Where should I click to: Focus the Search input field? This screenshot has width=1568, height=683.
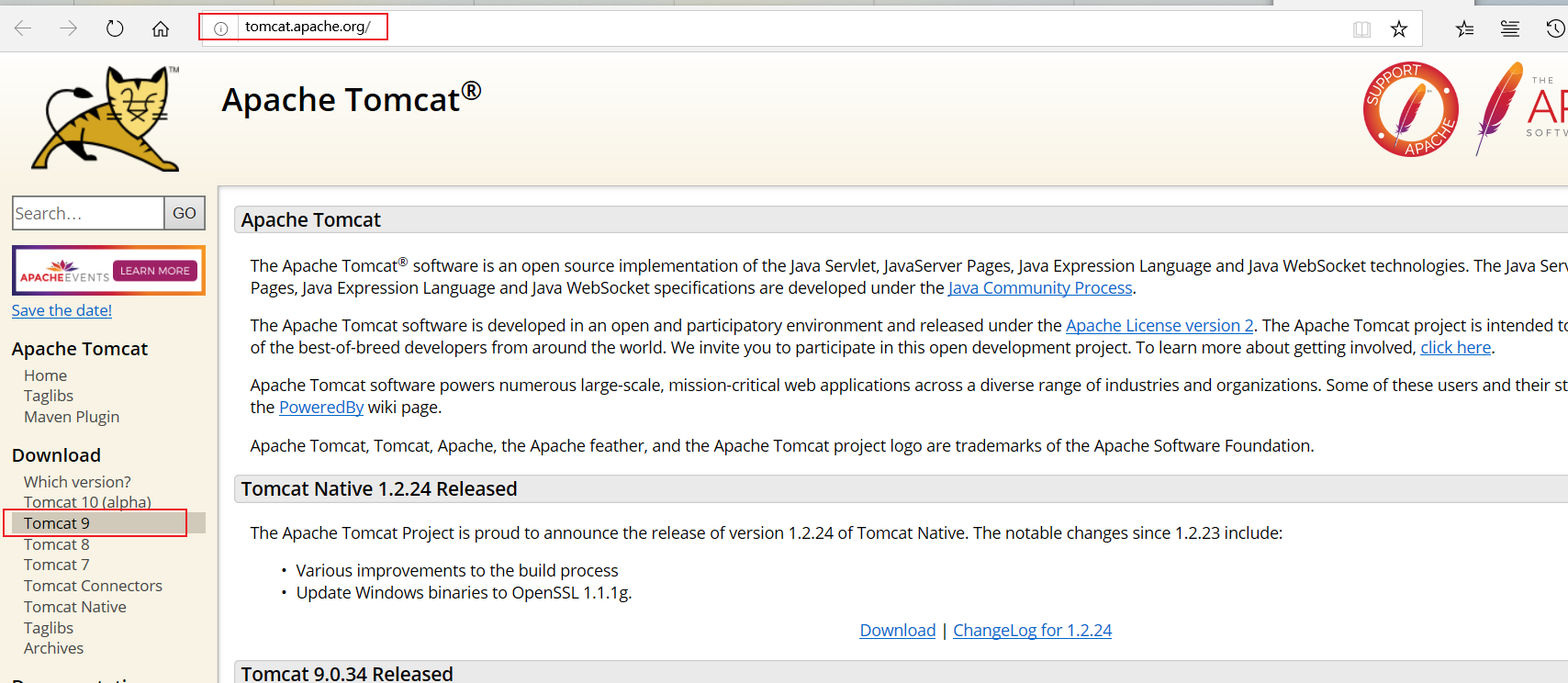[88, 213]
